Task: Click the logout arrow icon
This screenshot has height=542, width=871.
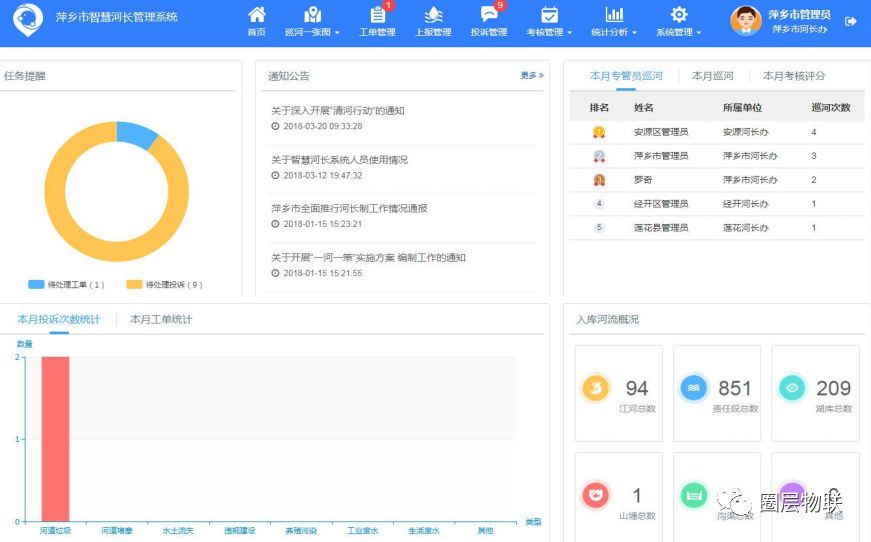Action: coord(850,21)
